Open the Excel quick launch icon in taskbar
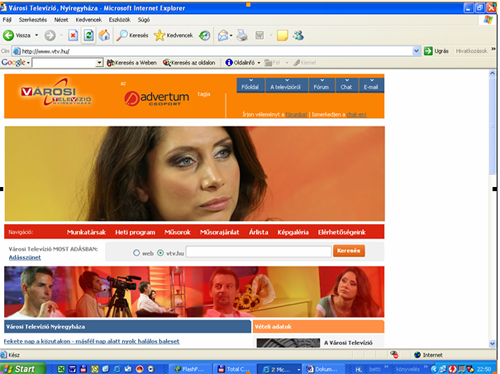Image resolution: width=500 pixels, height=374 pixels. pyautogui.click(x=61, y=369)
